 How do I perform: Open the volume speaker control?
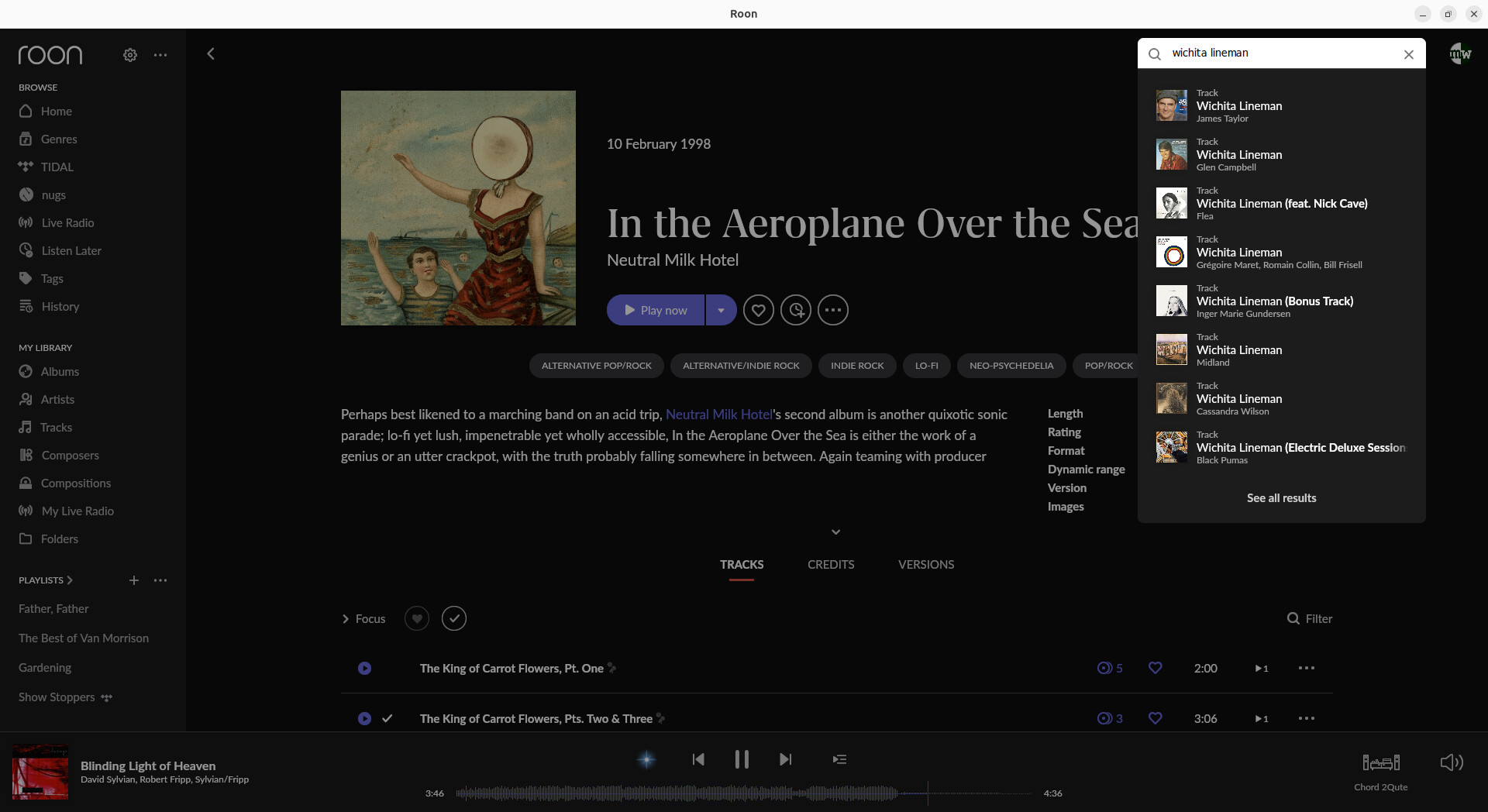[x=1452, y=762]
